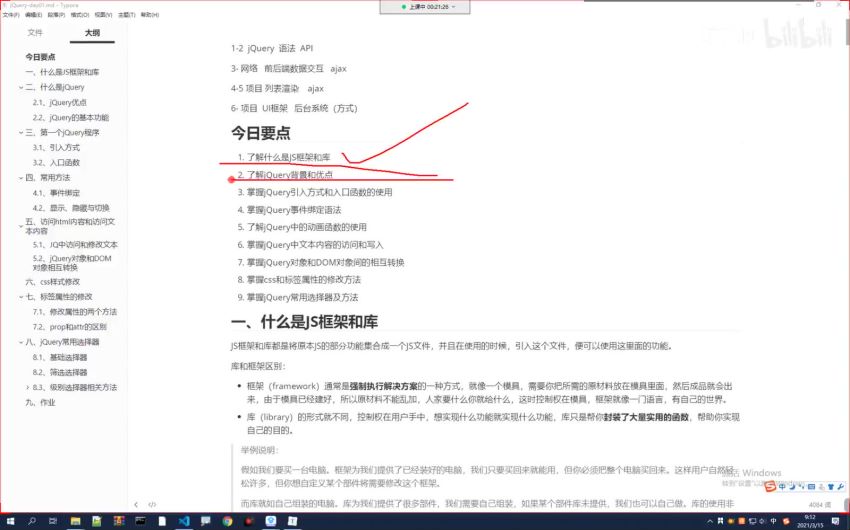
Task: Open Sogou toolbox wrench icon
Action: tap(840, 487)
